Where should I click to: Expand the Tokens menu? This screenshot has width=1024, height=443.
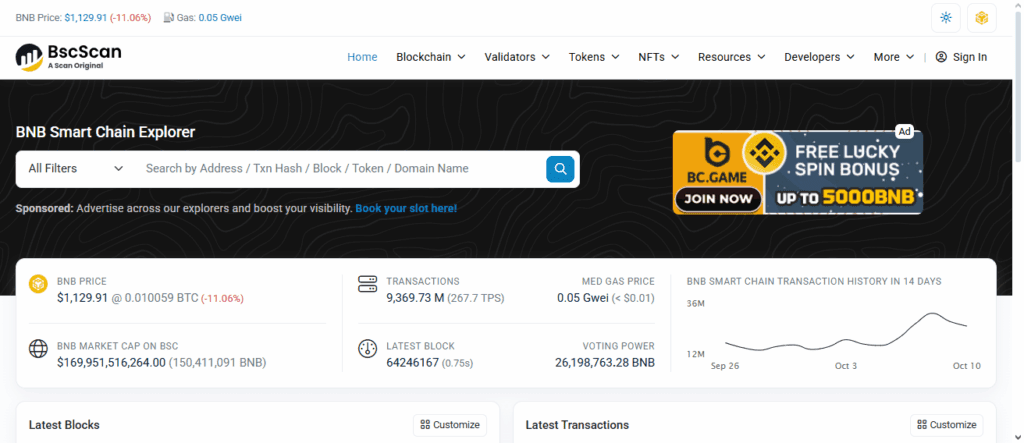(594, 57)
